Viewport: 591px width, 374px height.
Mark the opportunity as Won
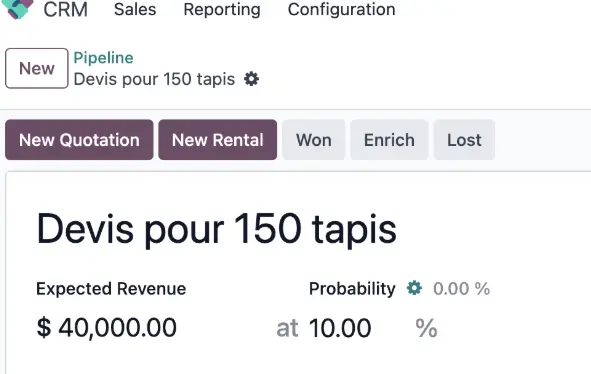(314, 140)
